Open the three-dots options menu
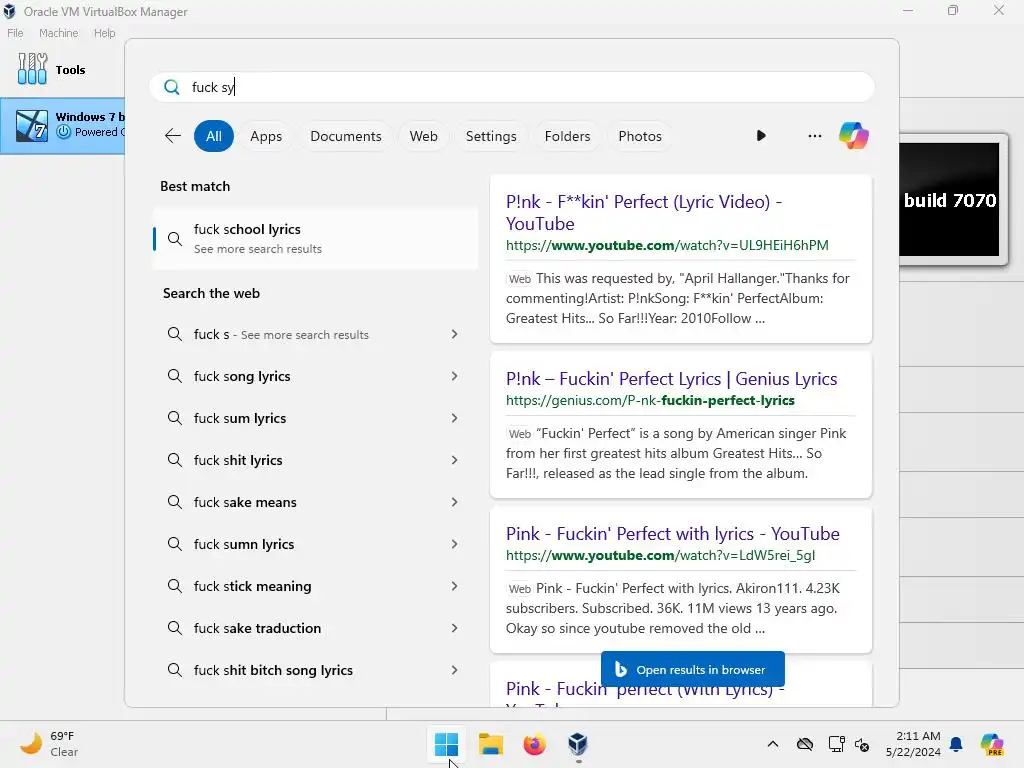Viewport: 1024px width, 768px height. coord(814,136)
